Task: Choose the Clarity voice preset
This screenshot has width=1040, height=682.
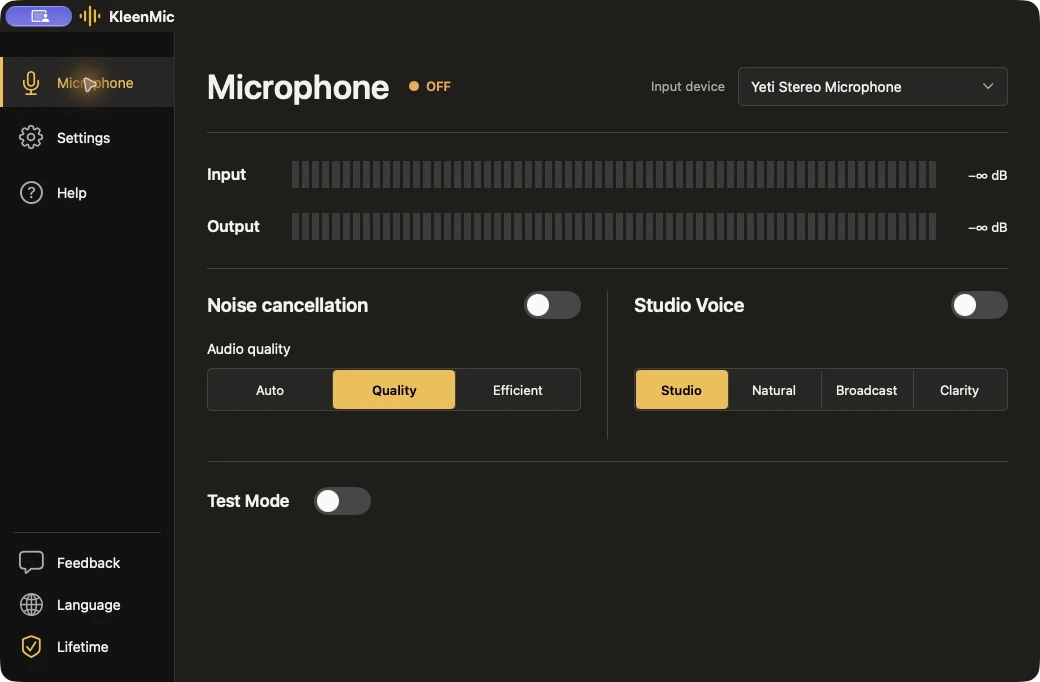Action: [x=959, y=390]
